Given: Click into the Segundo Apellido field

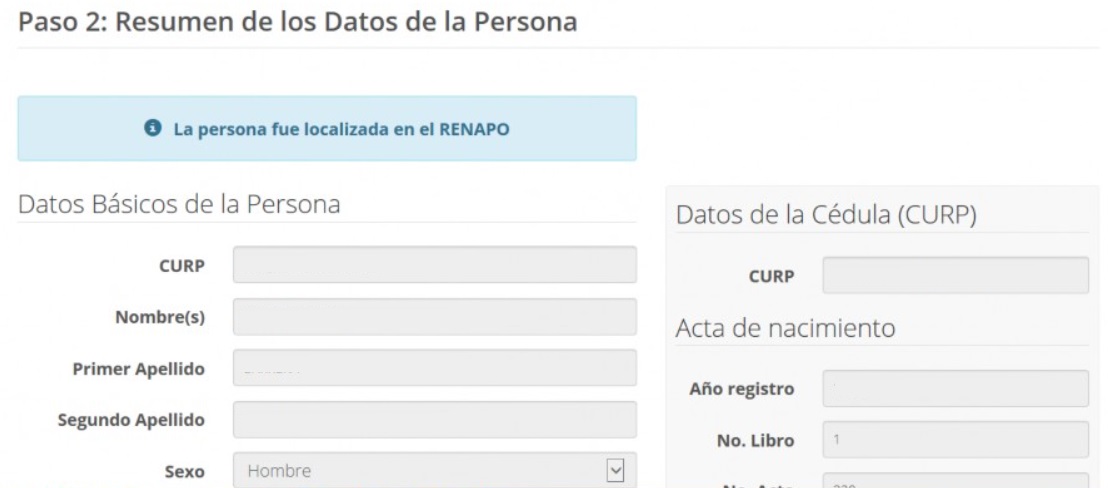Looking at the screenshot, I should pyautogui.click(x=434, y=420).
